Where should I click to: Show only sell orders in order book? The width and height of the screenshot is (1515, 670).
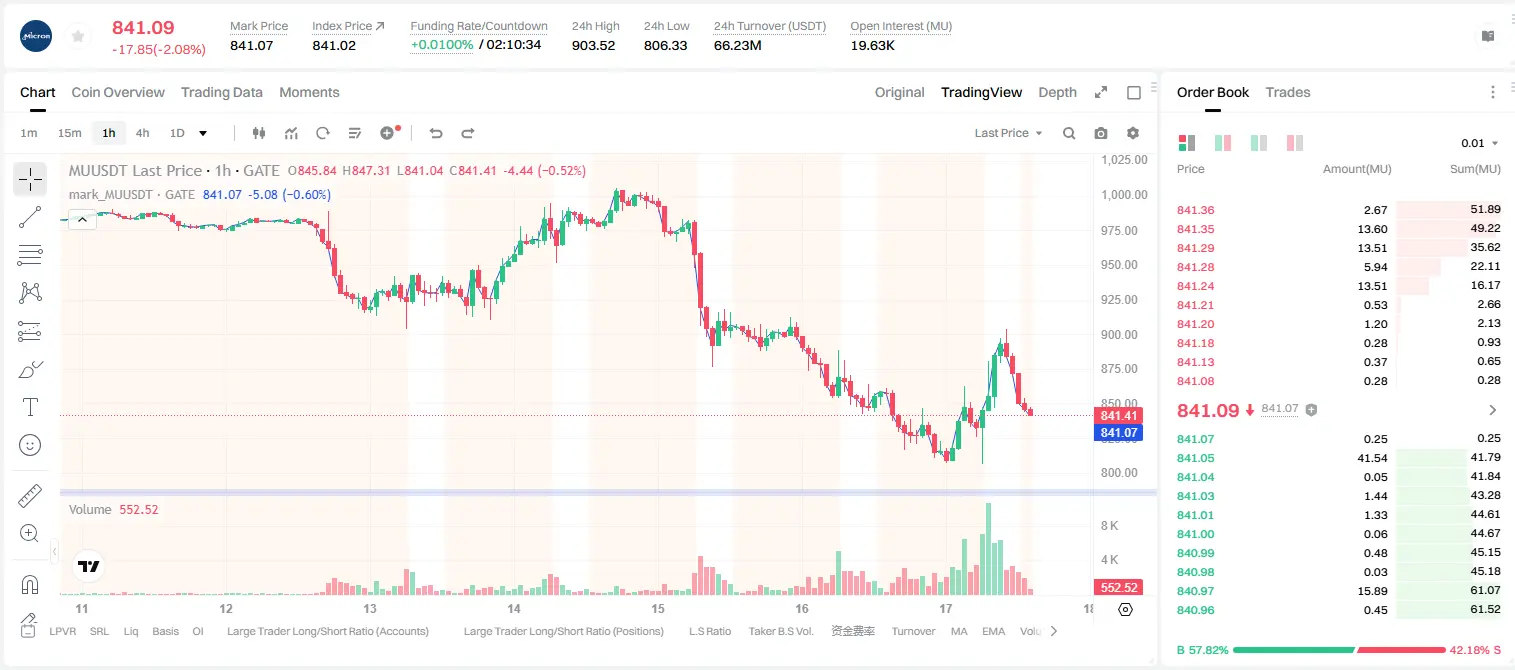(x=1295, y=143)
